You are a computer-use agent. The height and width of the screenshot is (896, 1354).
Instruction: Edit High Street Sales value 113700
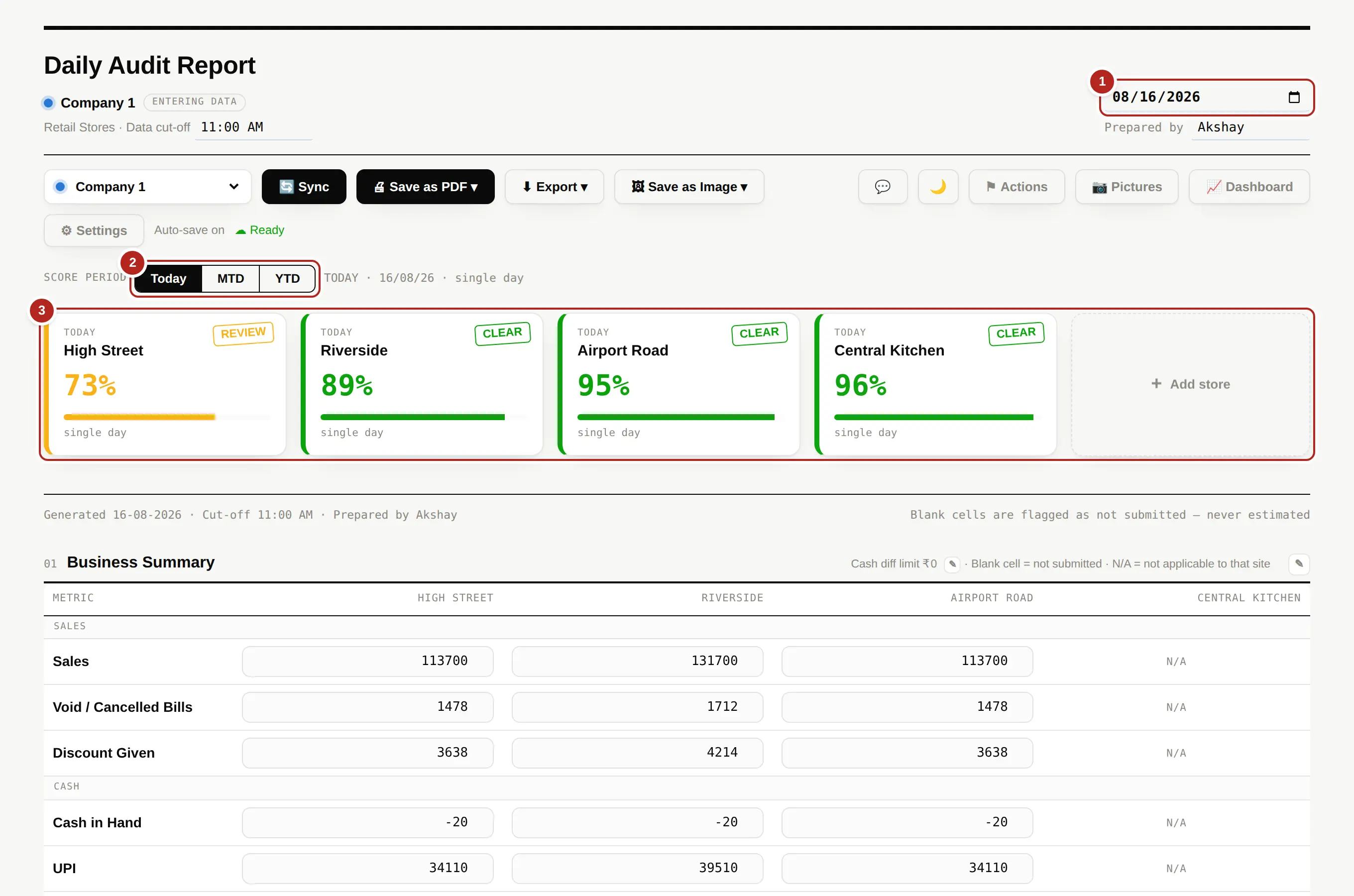[367, 661]
